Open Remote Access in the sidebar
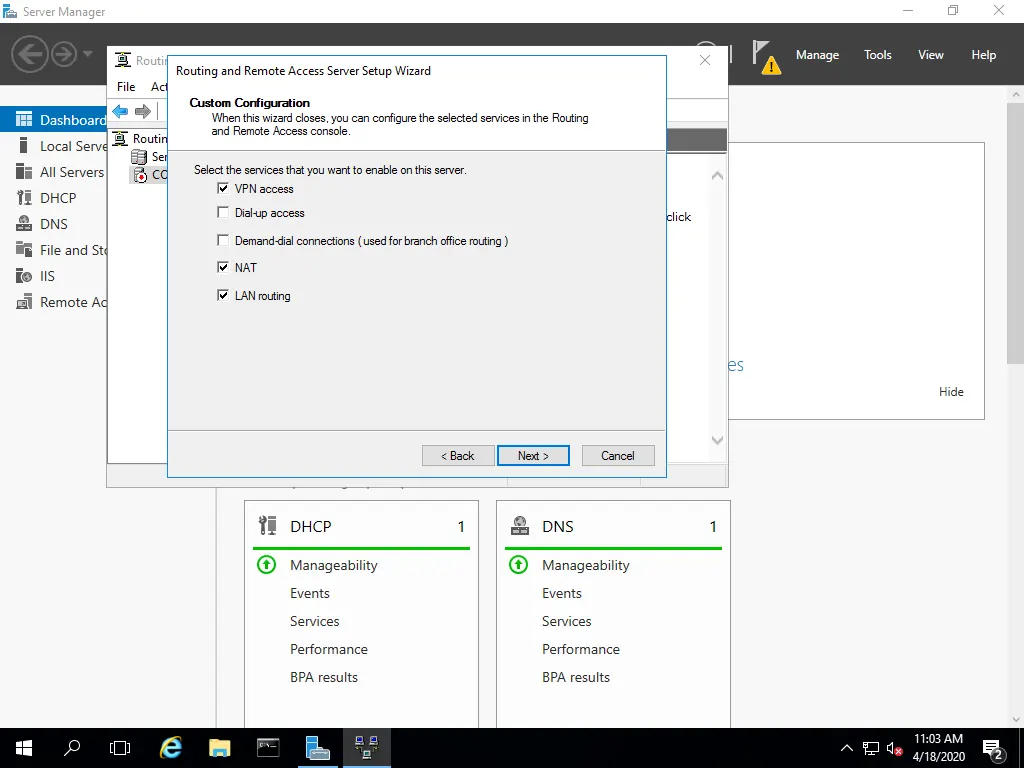The height and width of the screenshot is (768, 1024). tap(54, 302)
